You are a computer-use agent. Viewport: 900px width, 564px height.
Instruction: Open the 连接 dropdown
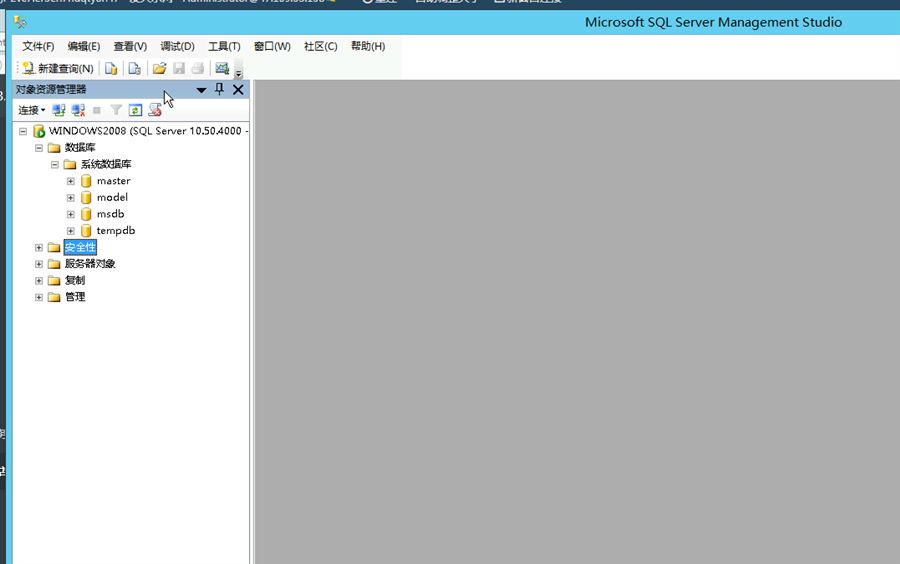(32, 110)
